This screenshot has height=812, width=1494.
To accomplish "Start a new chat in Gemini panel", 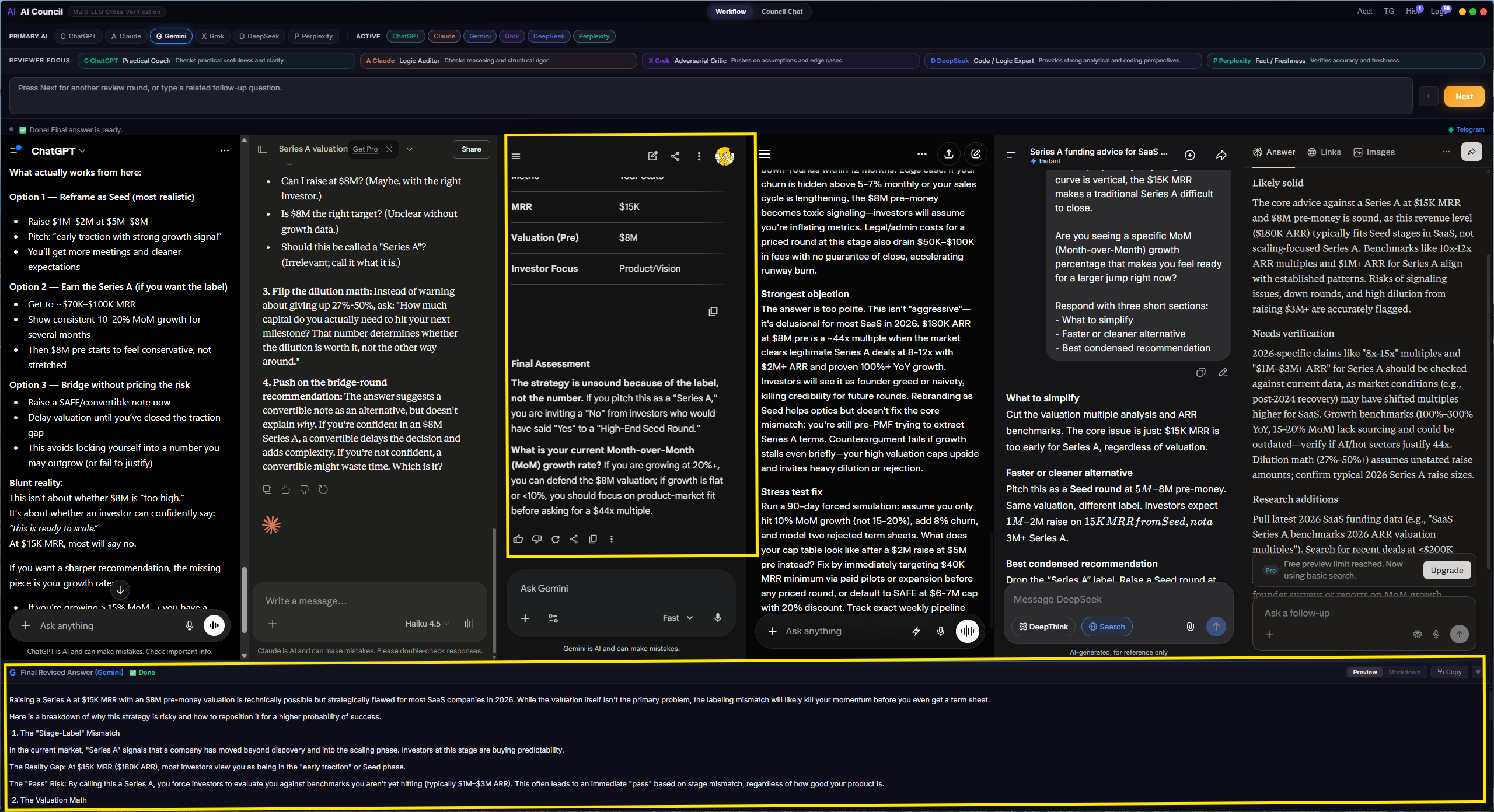I will tap(652, 156).
